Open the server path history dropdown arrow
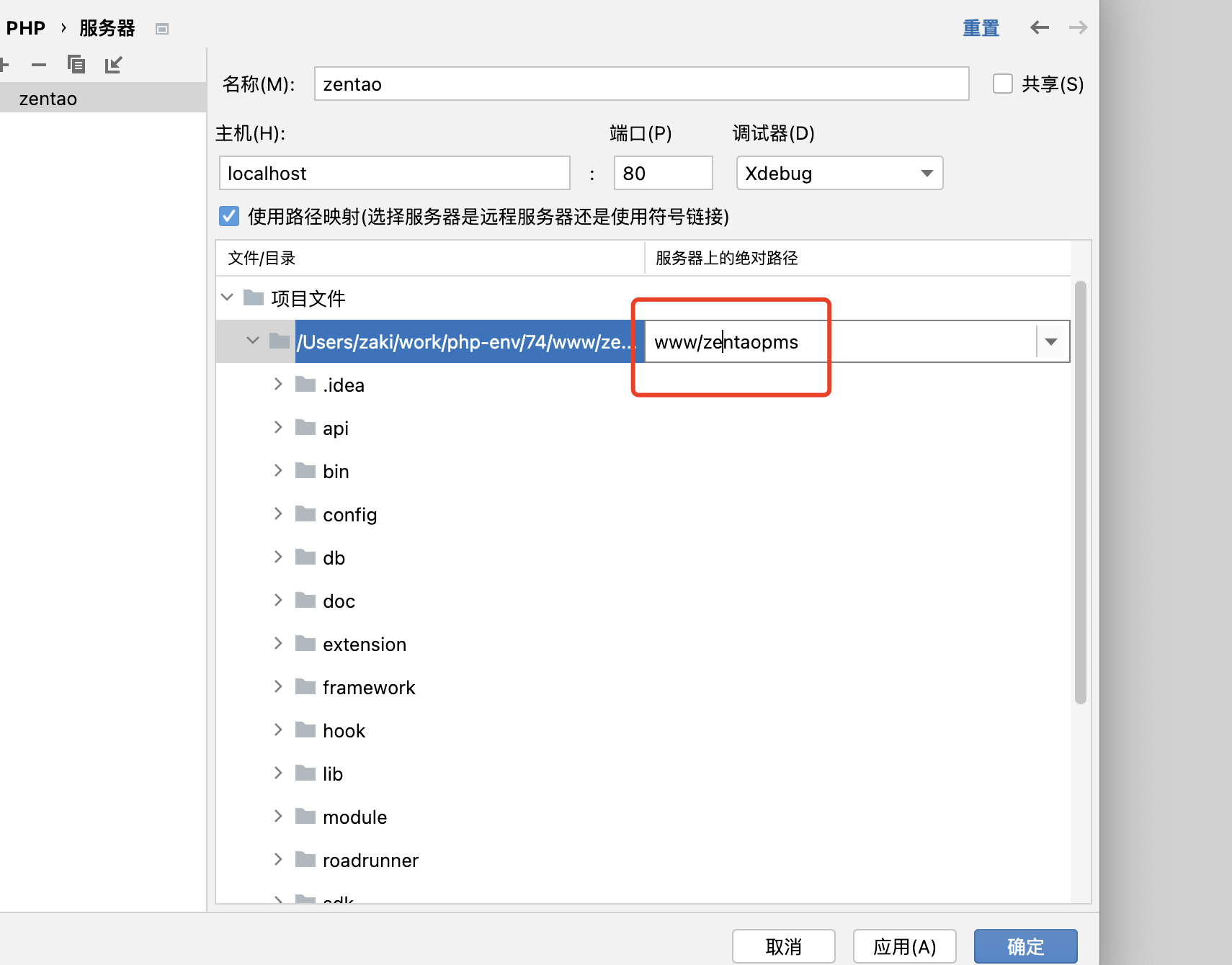This screenshot has height=965, width=1232. point(1051,341)
